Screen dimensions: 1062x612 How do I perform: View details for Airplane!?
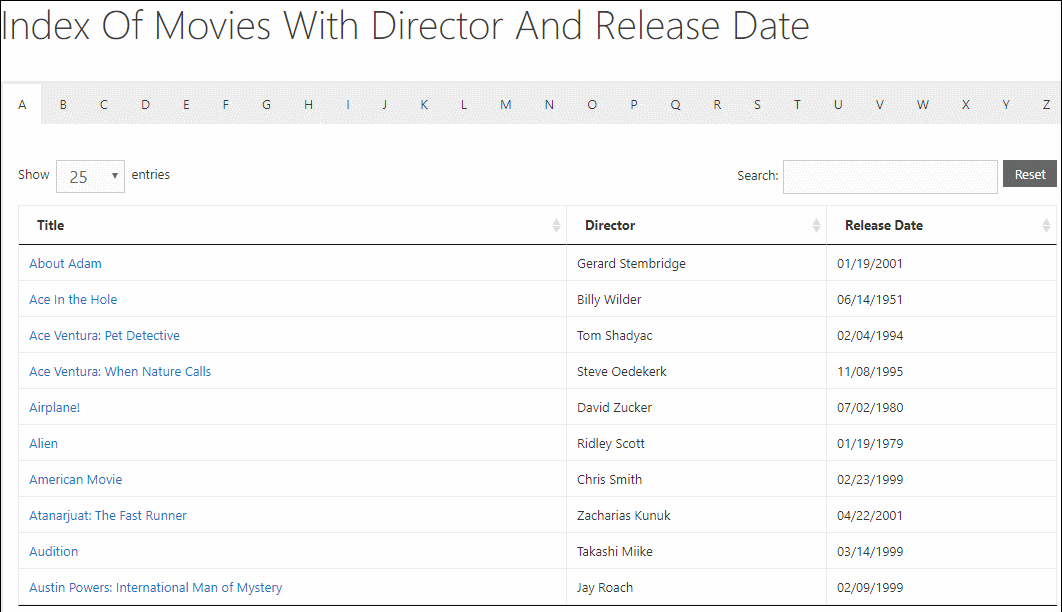[54, 407]
